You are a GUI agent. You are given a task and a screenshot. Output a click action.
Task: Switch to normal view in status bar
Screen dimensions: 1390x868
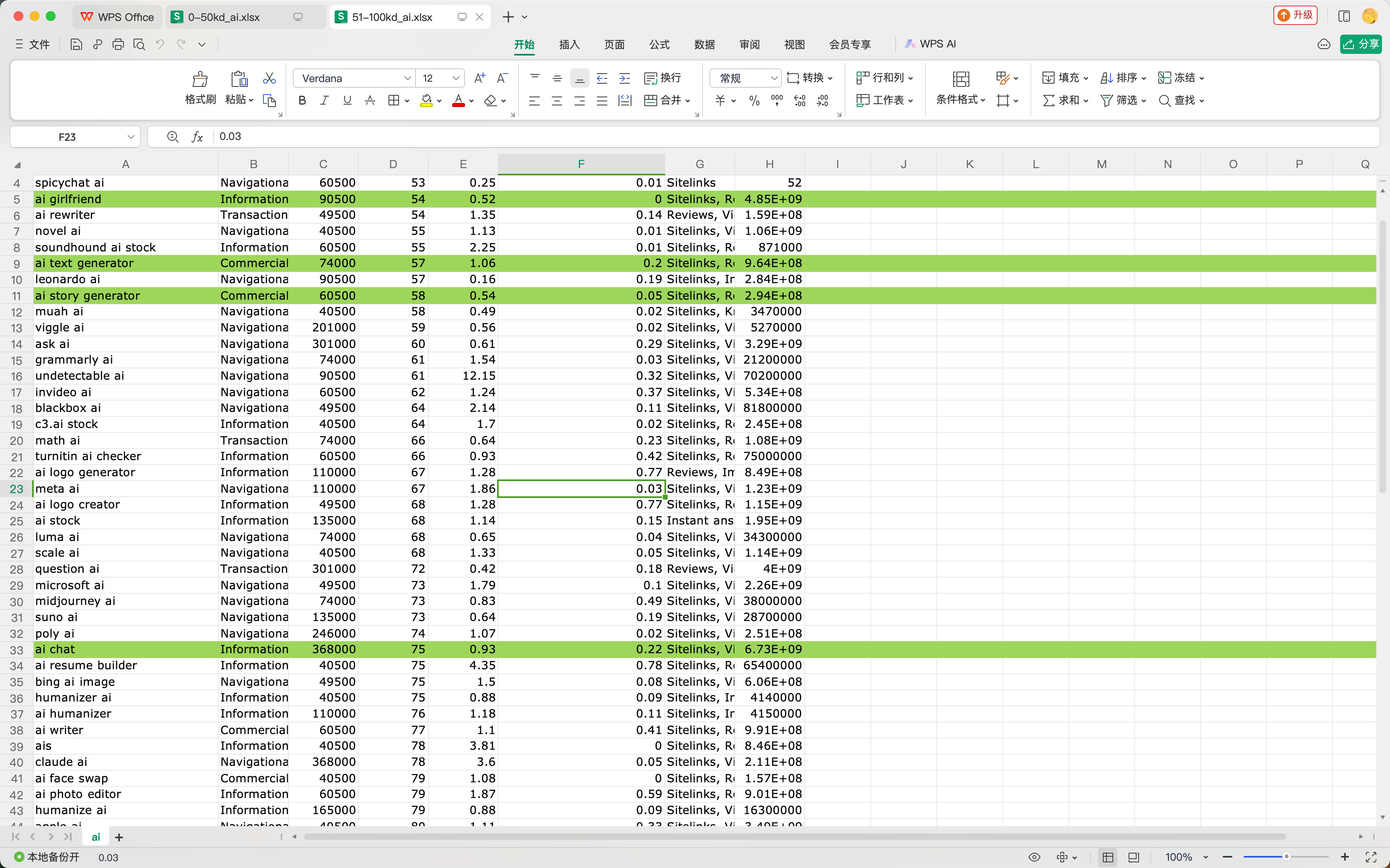1108,857
